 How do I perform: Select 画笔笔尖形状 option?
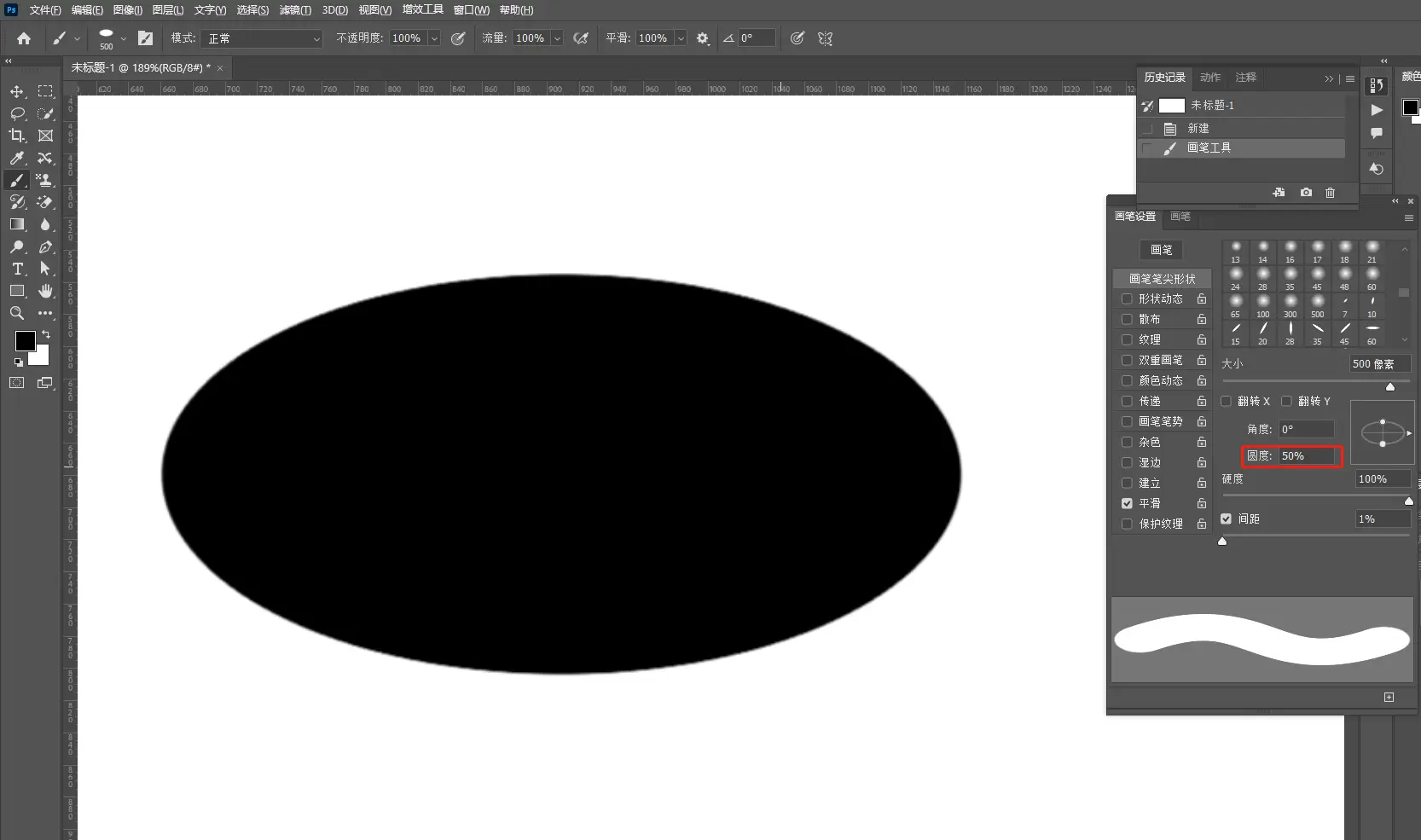[x=1162, y=279]
